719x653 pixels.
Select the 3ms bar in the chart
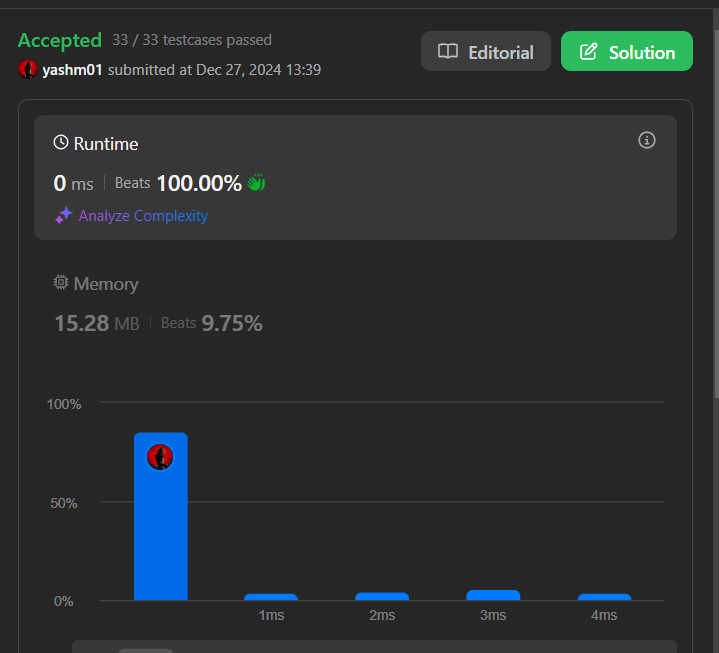coord(493,595)
